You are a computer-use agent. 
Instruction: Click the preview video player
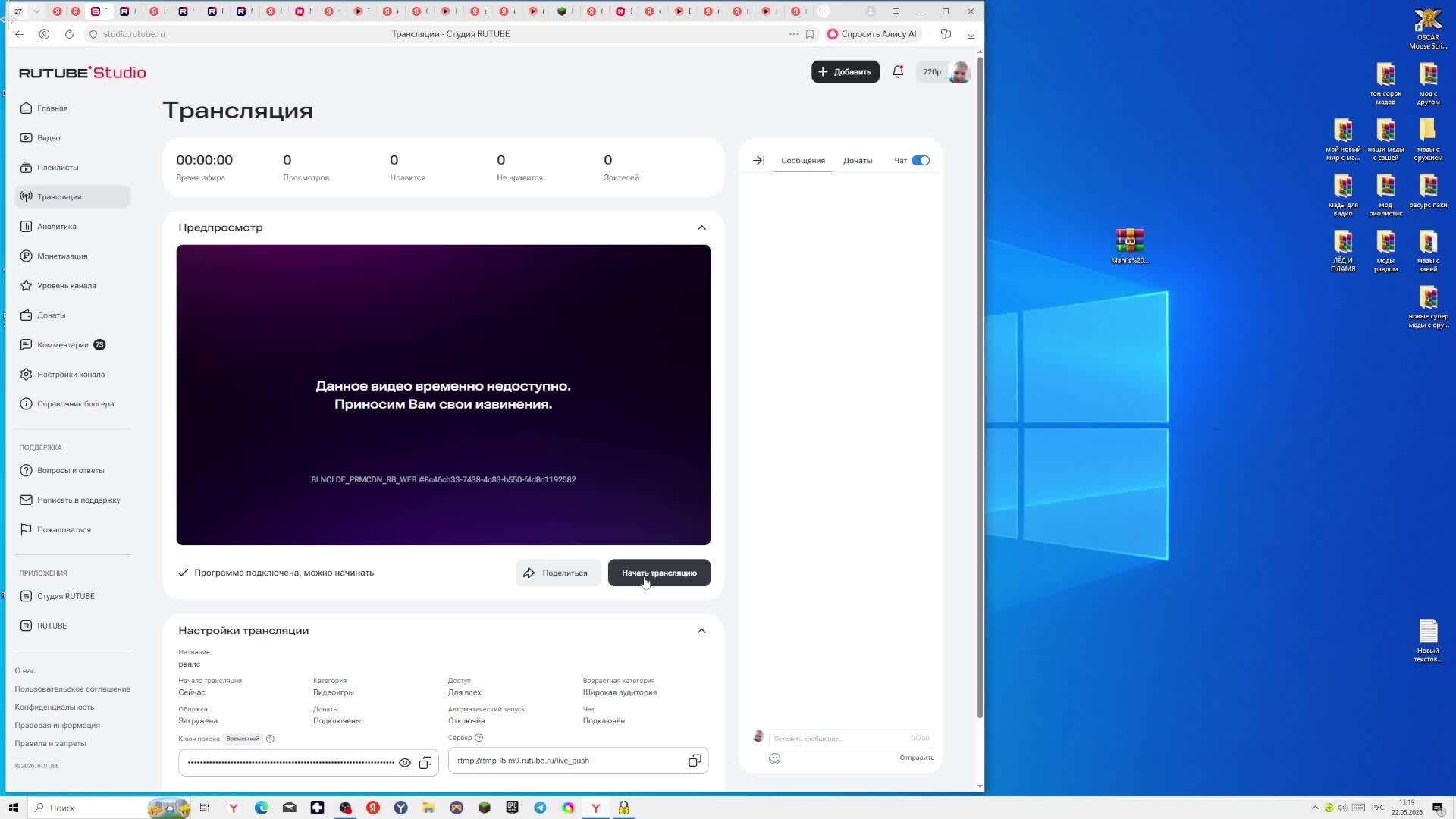point(444,395)
